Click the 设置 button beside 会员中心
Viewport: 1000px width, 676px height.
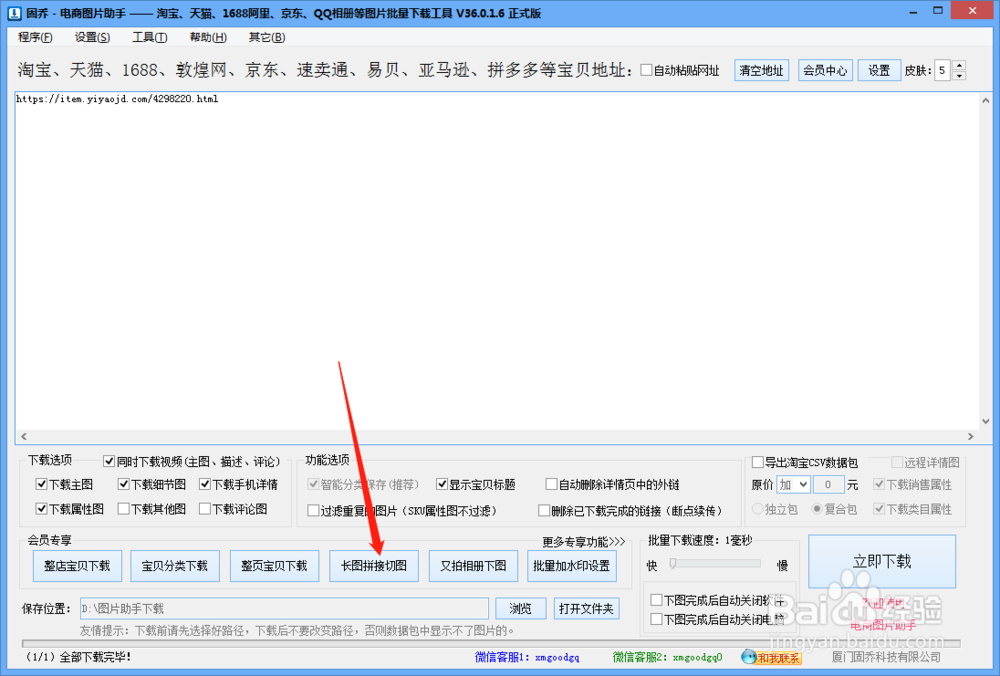(879, 70)
